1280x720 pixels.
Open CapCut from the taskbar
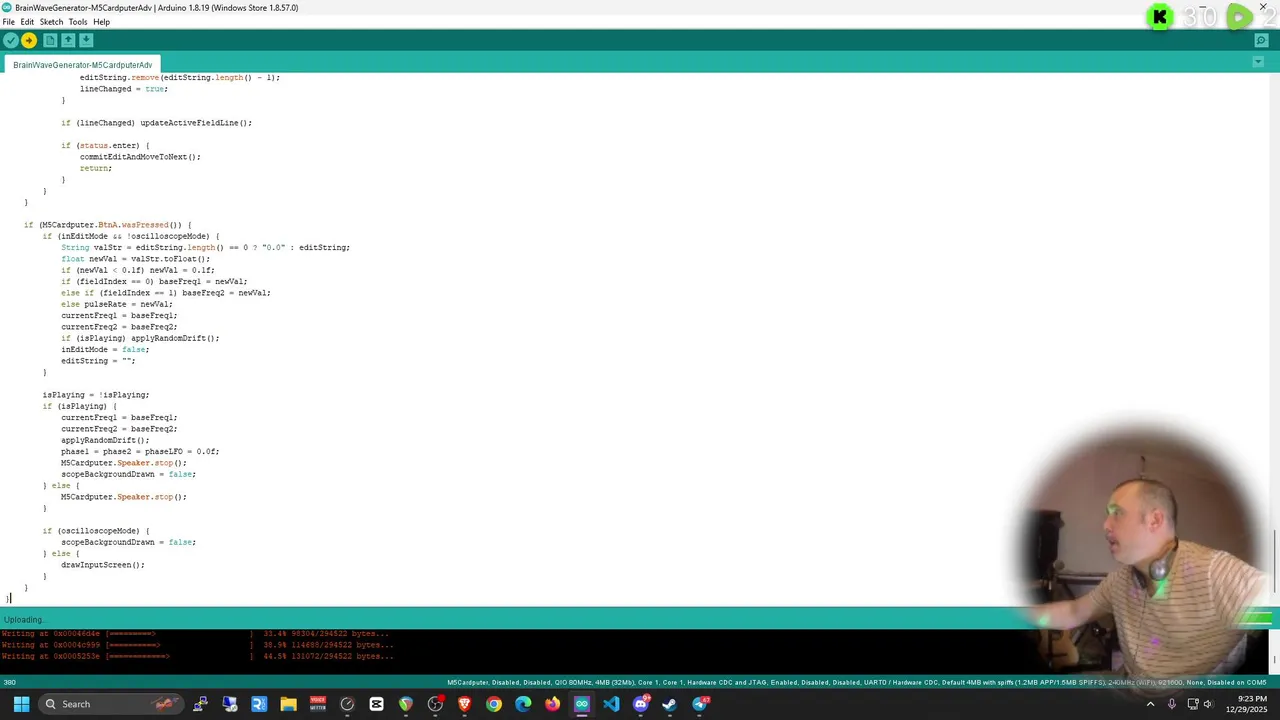[x=376, y=704]
